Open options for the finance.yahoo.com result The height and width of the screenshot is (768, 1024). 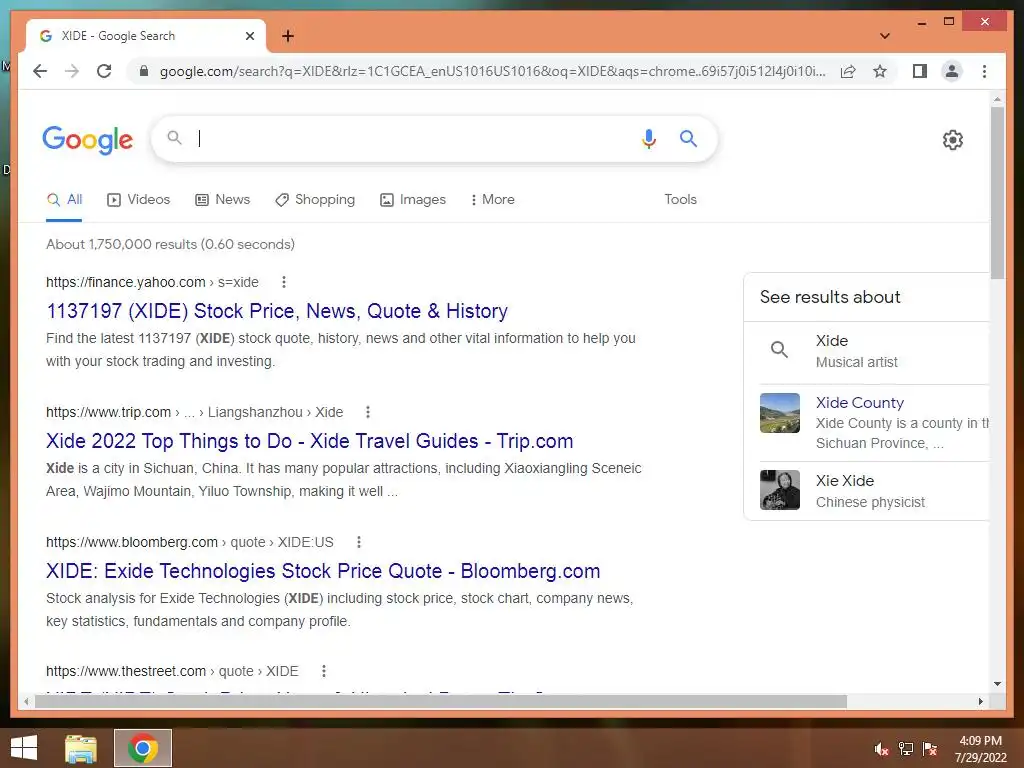[283, 282]
